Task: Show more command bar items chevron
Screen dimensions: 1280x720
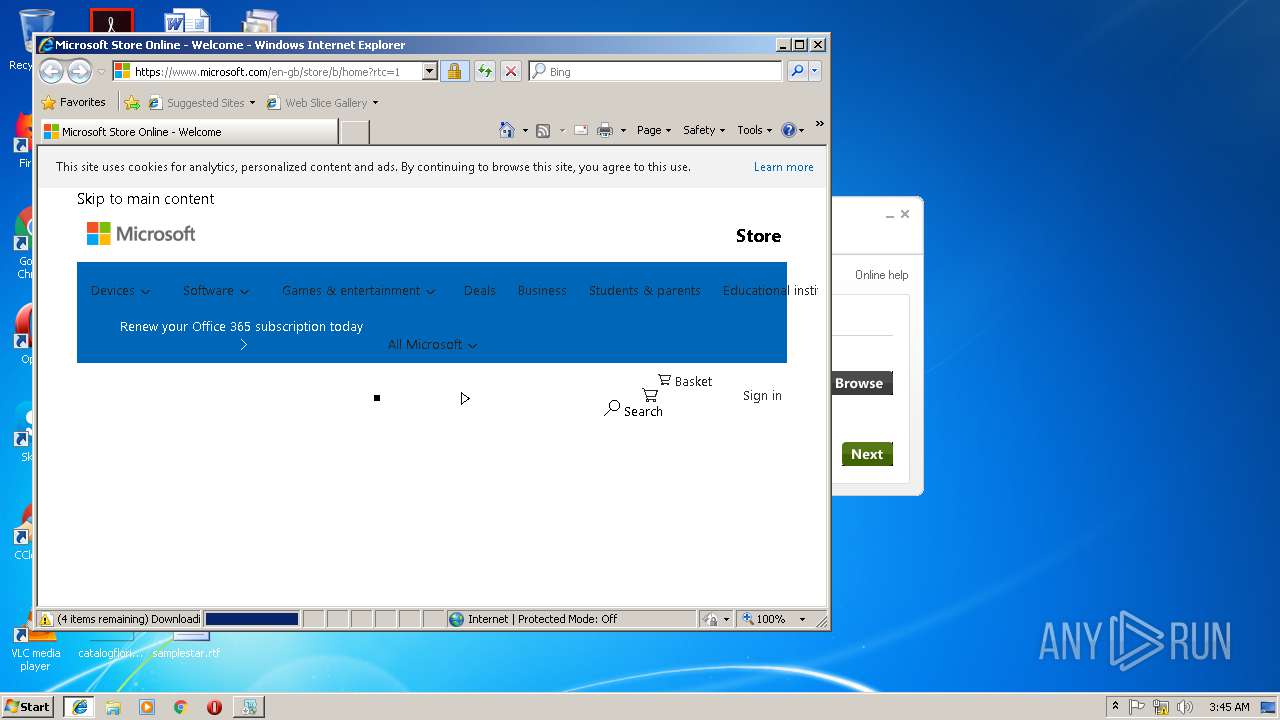Action: (819, 124)
